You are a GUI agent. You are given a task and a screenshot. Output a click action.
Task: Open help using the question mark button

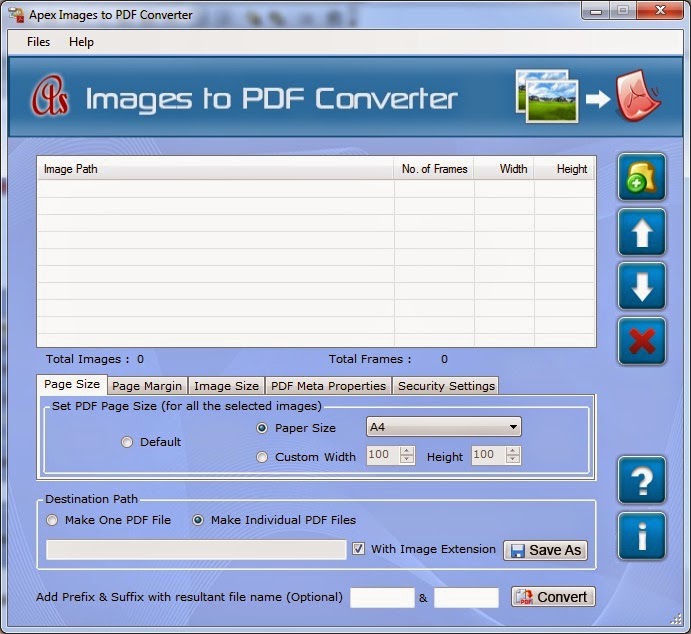point(642,481)
